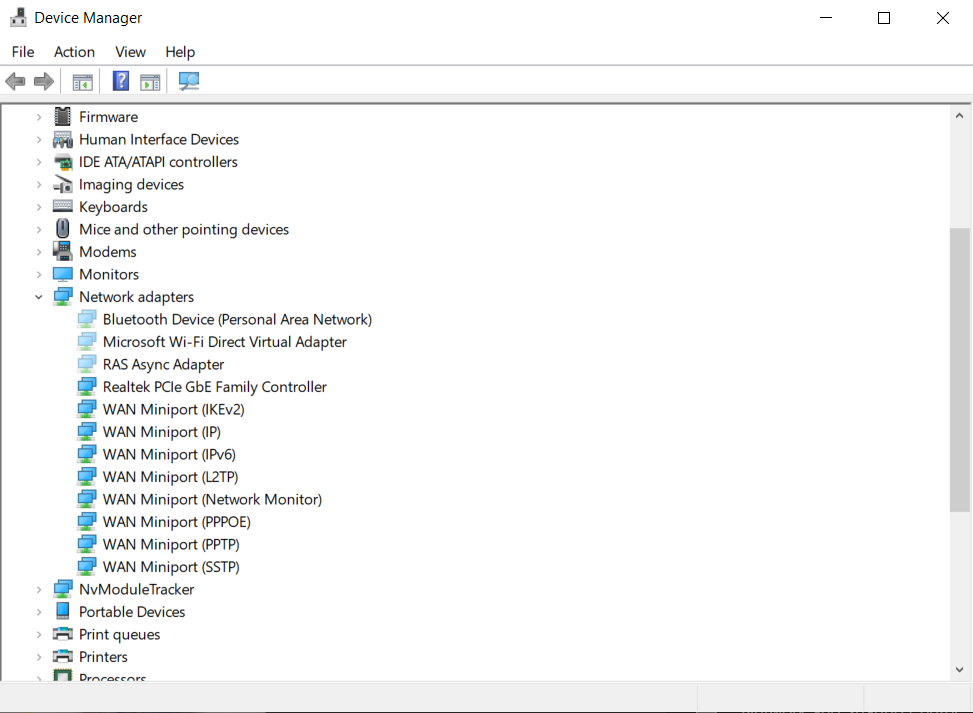Expand Mice and other pointing devices node
The width and height of the screenshot is (973, 713).
(39, 230)
